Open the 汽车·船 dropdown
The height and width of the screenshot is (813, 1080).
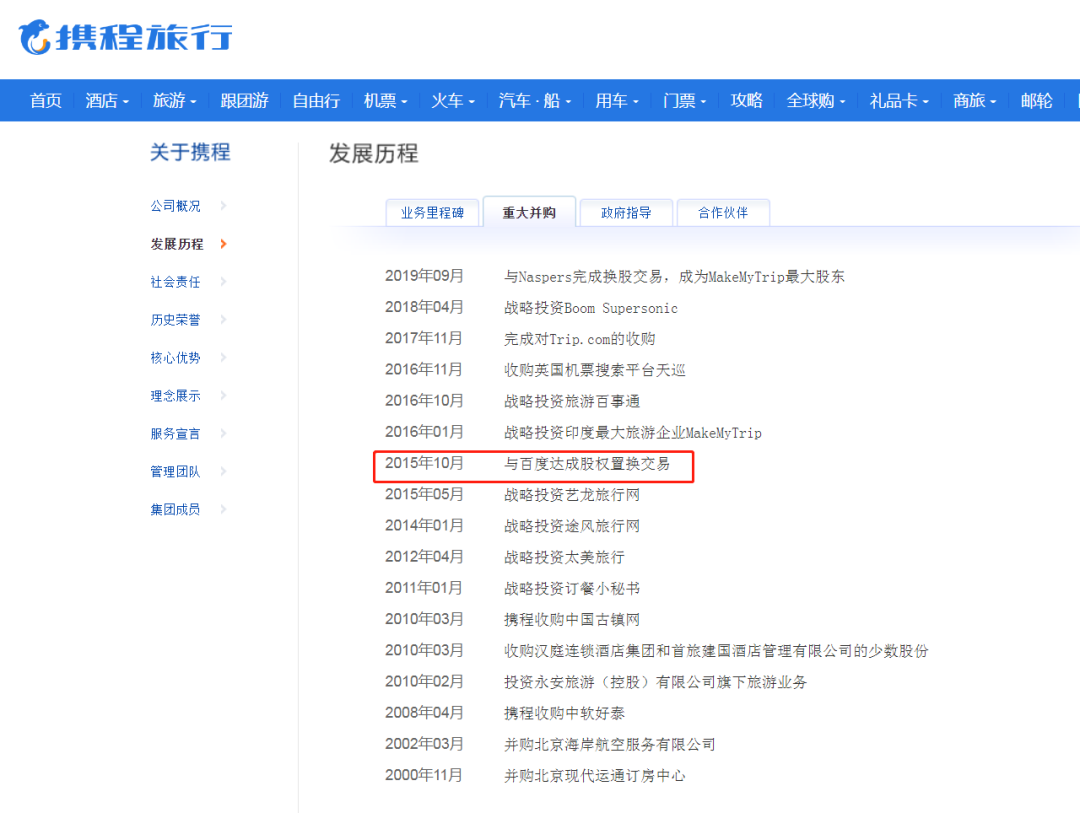click(535, 101)
